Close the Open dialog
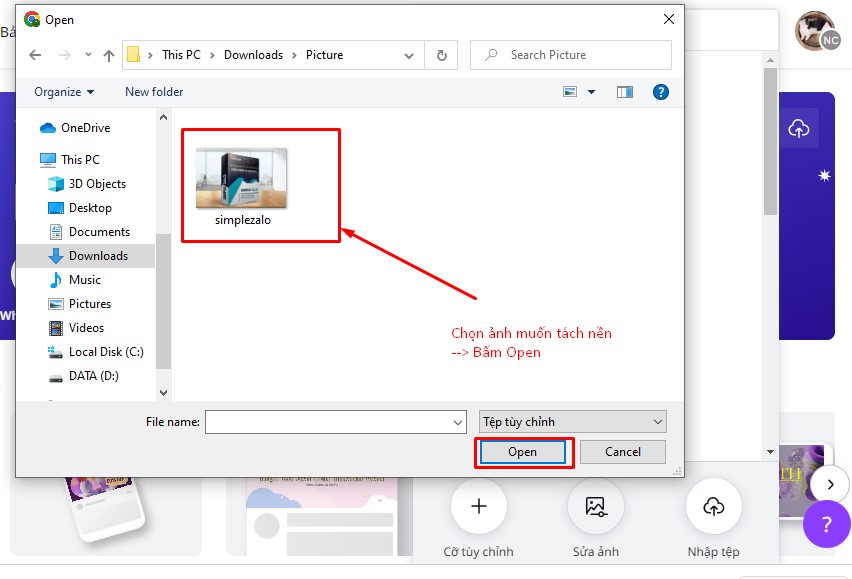852x579 pixels. (x=669, y=19)
